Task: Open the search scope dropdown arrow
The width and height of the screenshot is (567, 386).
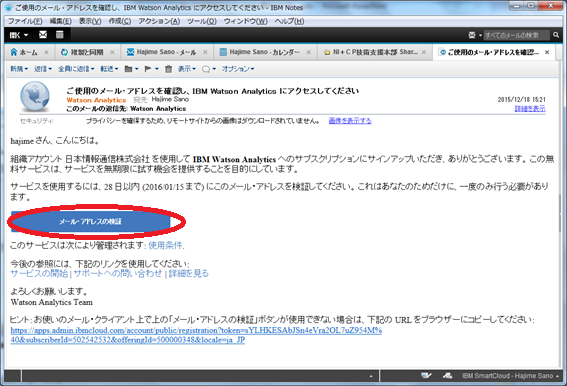Action: [480, 35]
